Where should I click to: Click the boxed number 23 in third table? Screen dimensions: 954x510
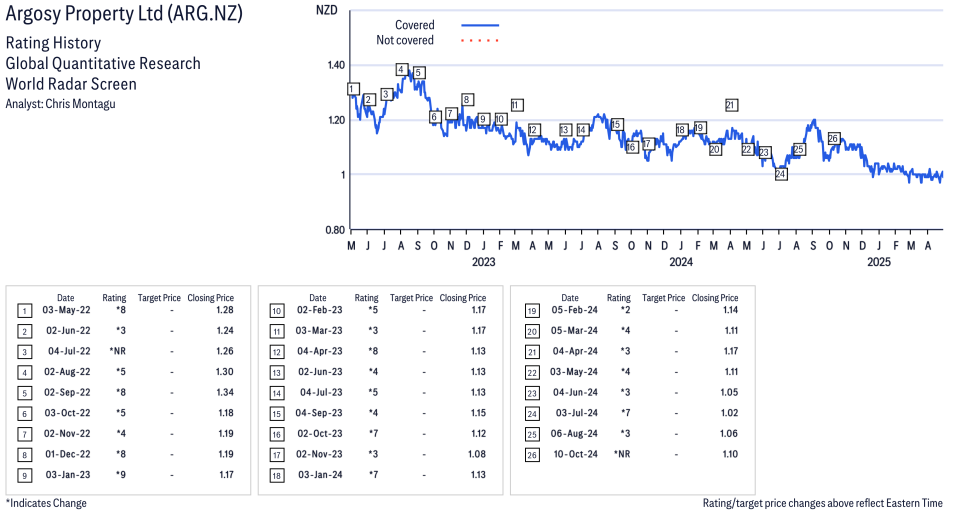coord(532,394)
